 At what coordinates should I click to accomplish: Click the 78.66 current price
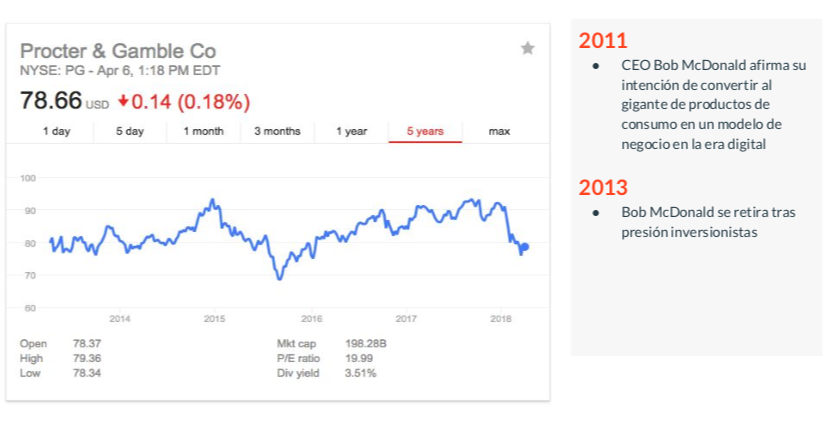coord(51,101)
